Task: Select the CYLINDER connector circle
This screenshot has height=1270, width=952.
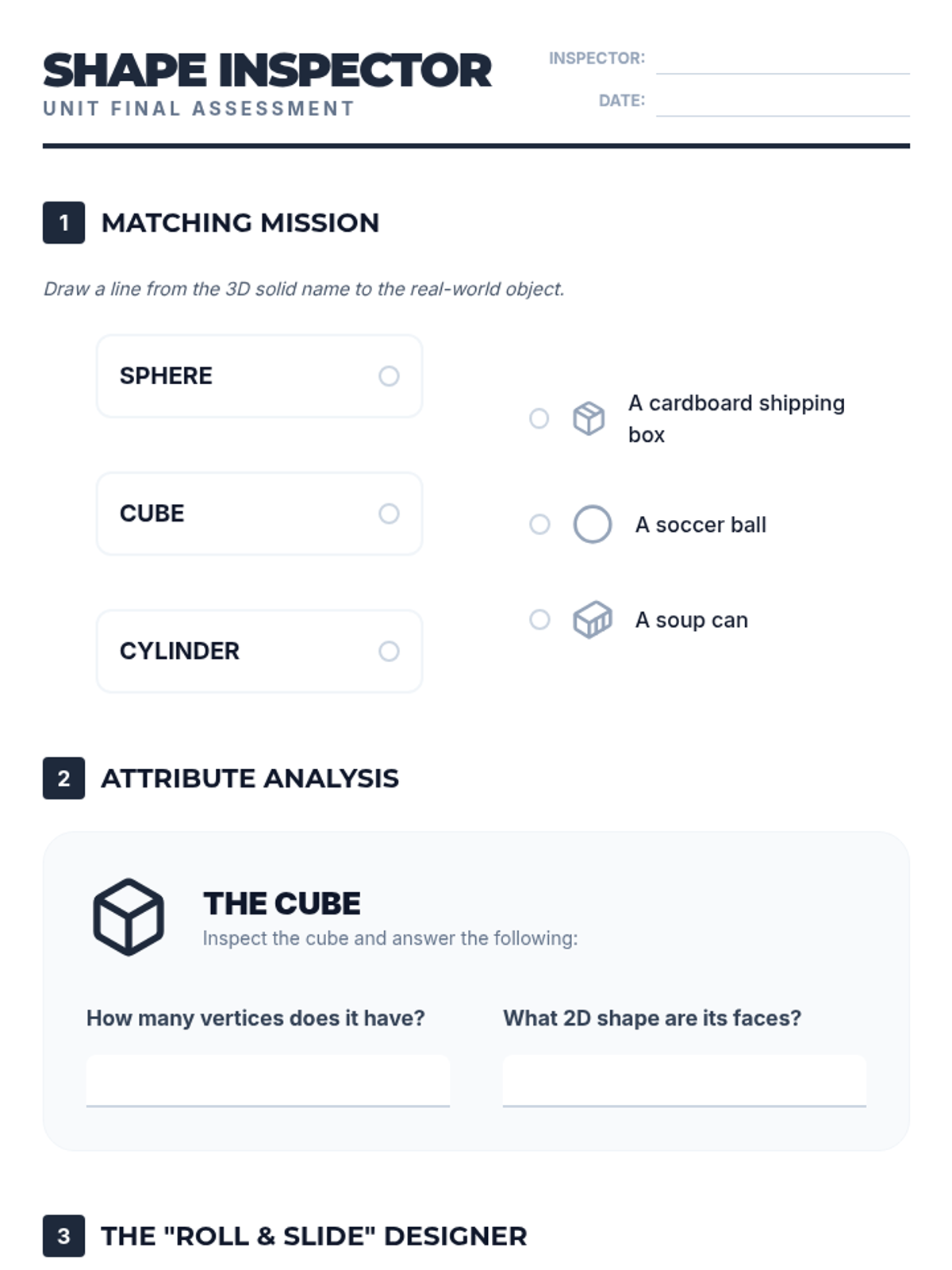Action: [x=389, y=651]
